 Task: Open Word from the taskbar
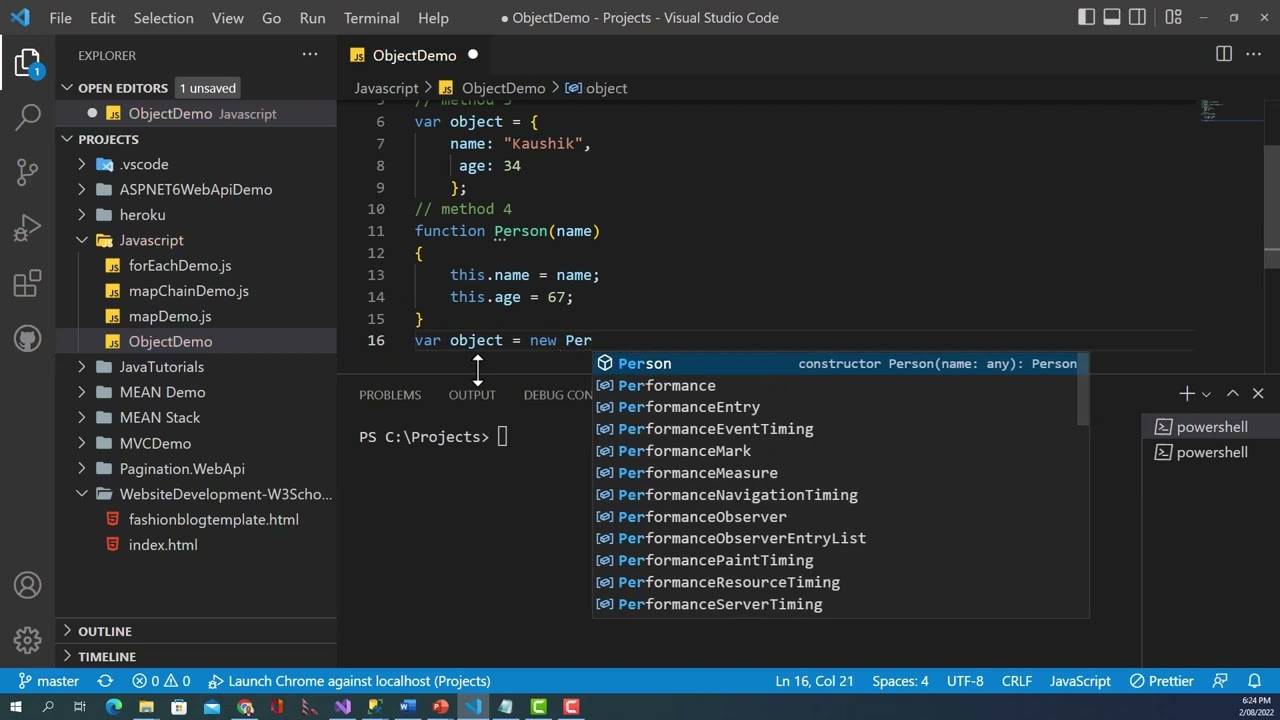(x=408, y=707)
